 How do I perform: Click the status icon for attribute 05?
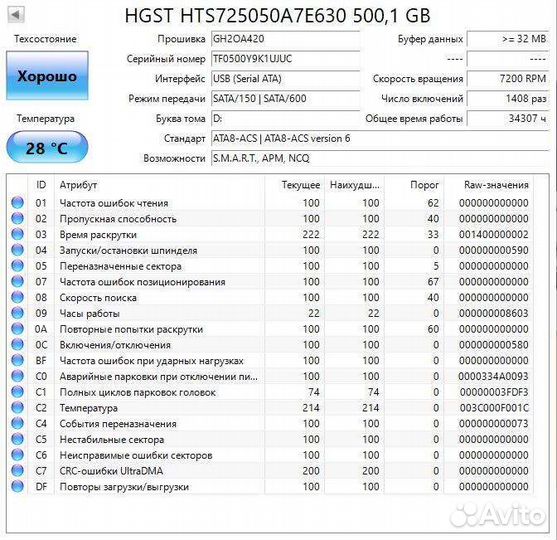coord(17,265)
